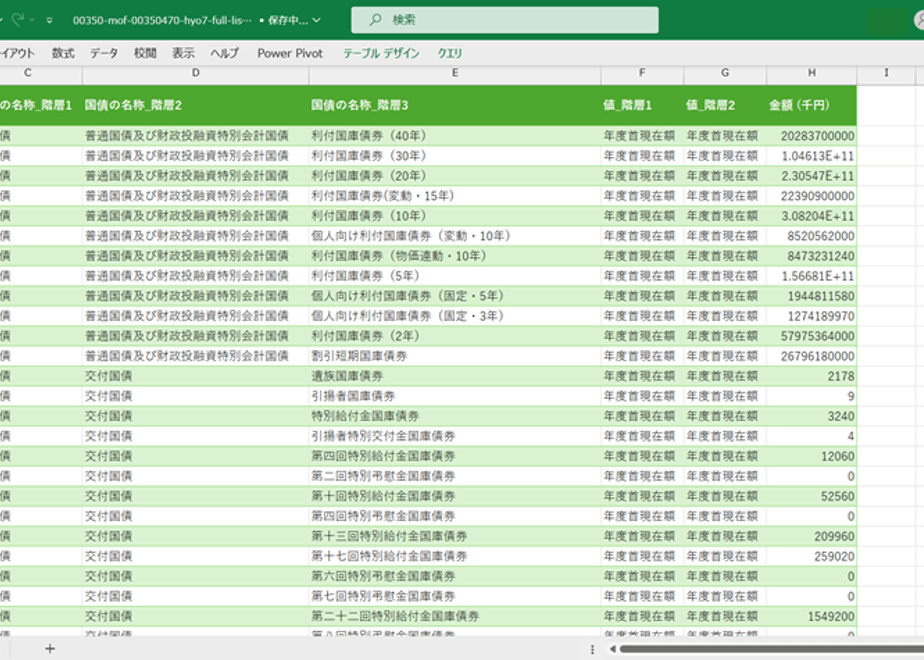Select amount cell 8473231240
This screenshot has width=924, height=660.
pos(811,256)
